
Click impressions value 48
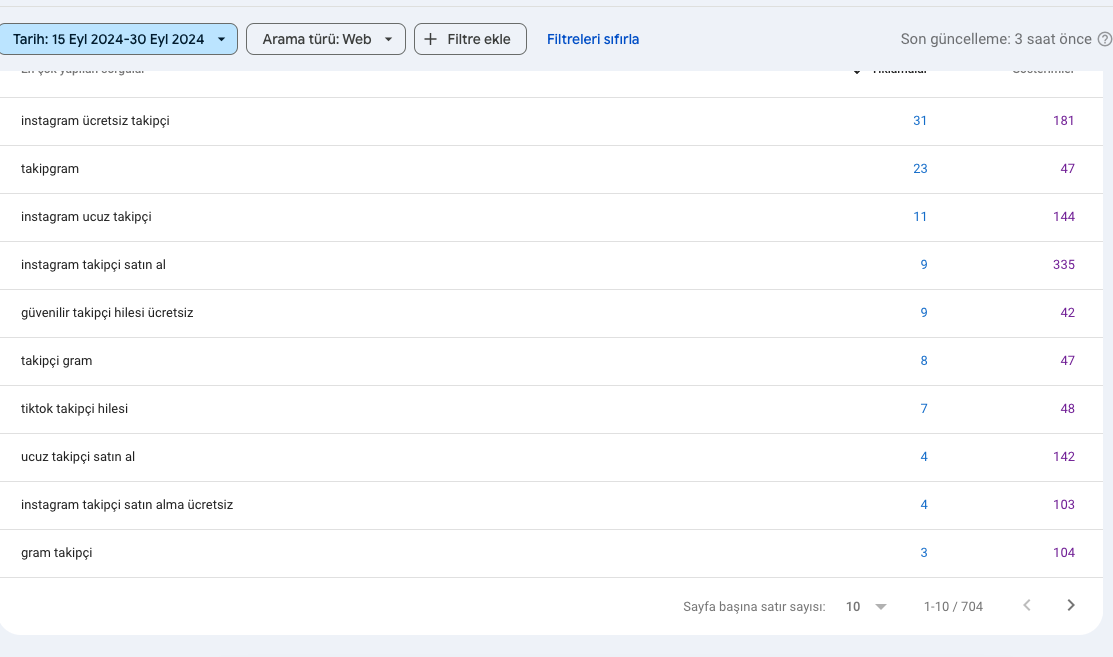(x=1068, y=409)
